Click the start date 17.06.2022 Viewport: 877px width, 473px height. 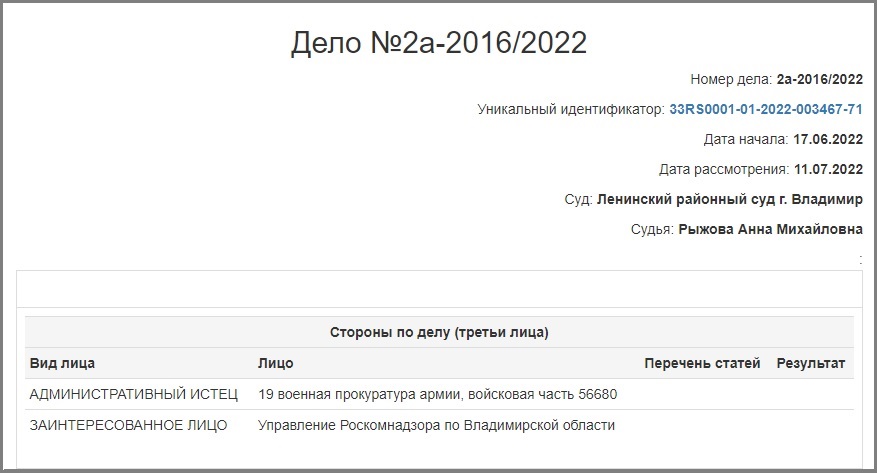point(828,139)
